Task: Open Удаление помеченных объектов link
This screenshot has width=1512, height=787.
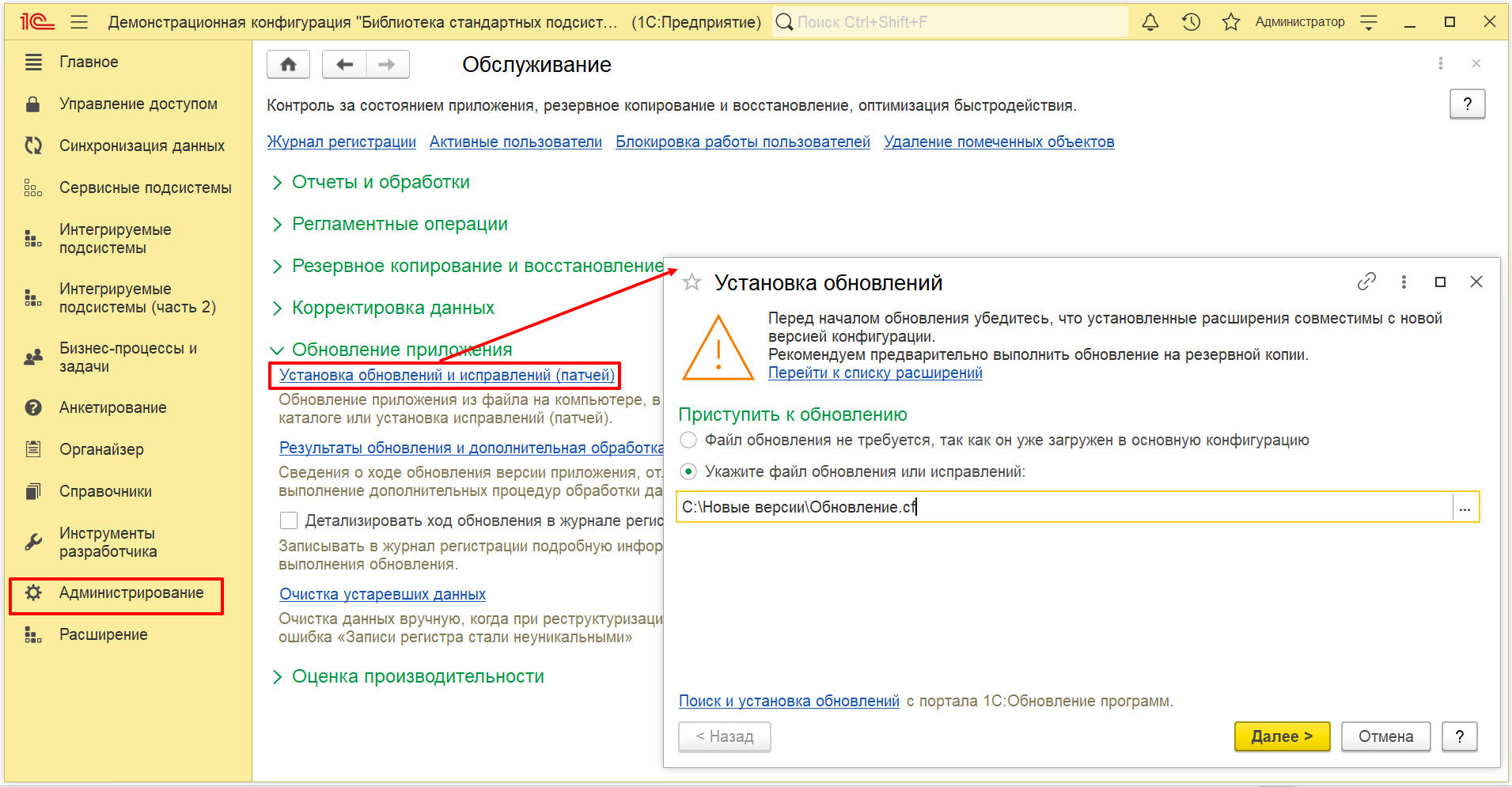Action: 999,142
